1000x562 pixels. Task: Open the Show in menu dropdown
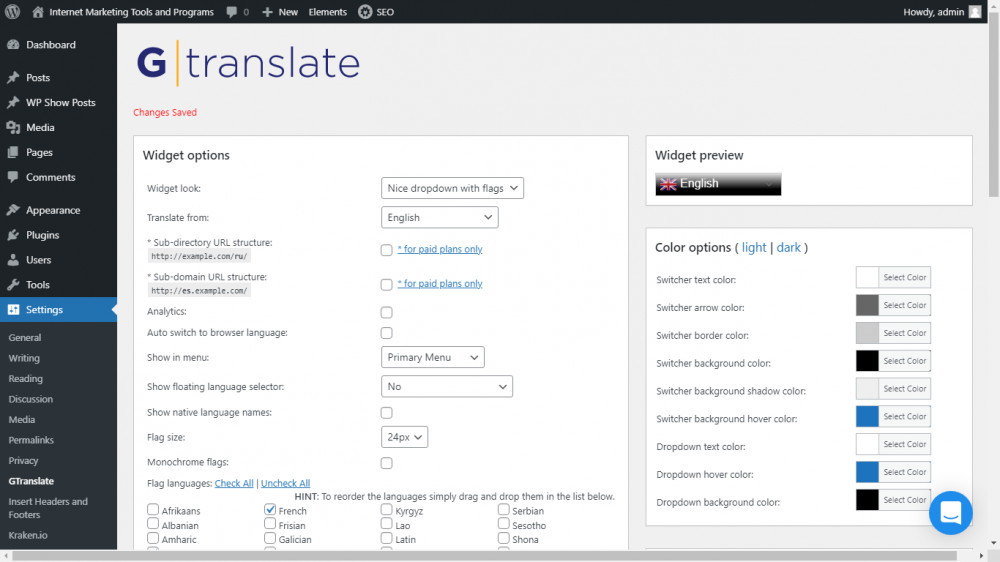432,357
